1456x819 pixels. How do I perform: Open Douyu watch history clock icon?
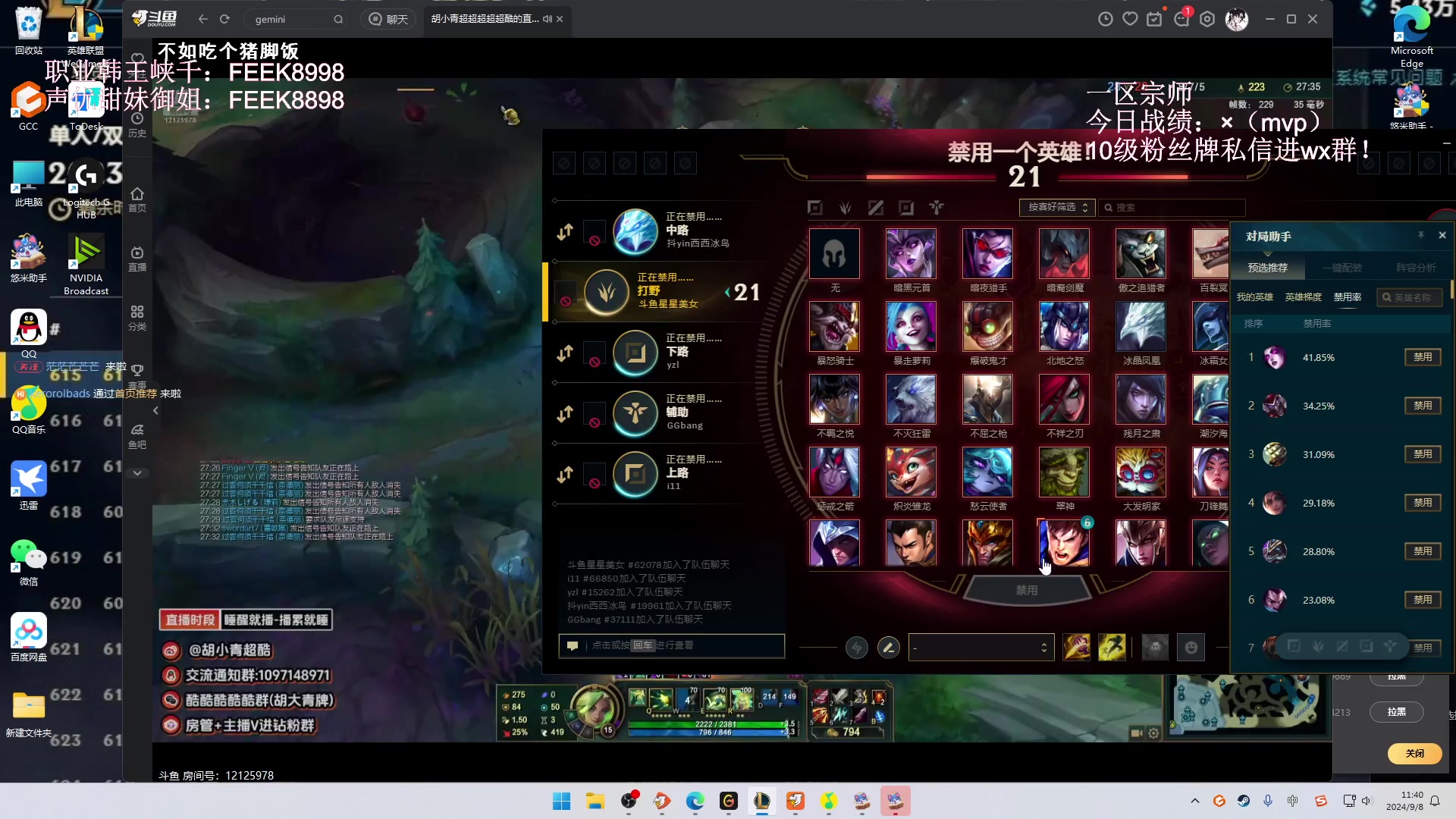(x=1106, y=19)
